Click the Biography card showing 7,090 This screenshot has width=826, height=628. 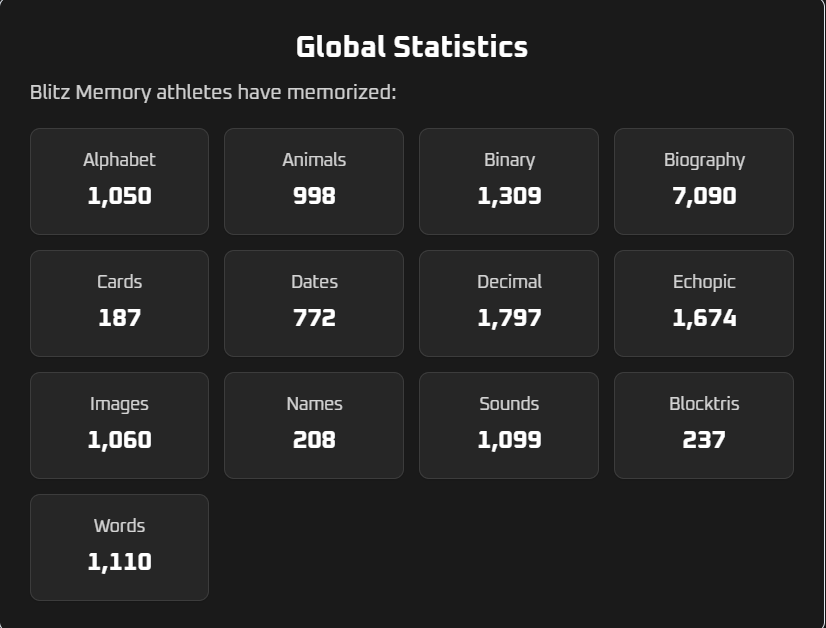[x=704, y=180]
